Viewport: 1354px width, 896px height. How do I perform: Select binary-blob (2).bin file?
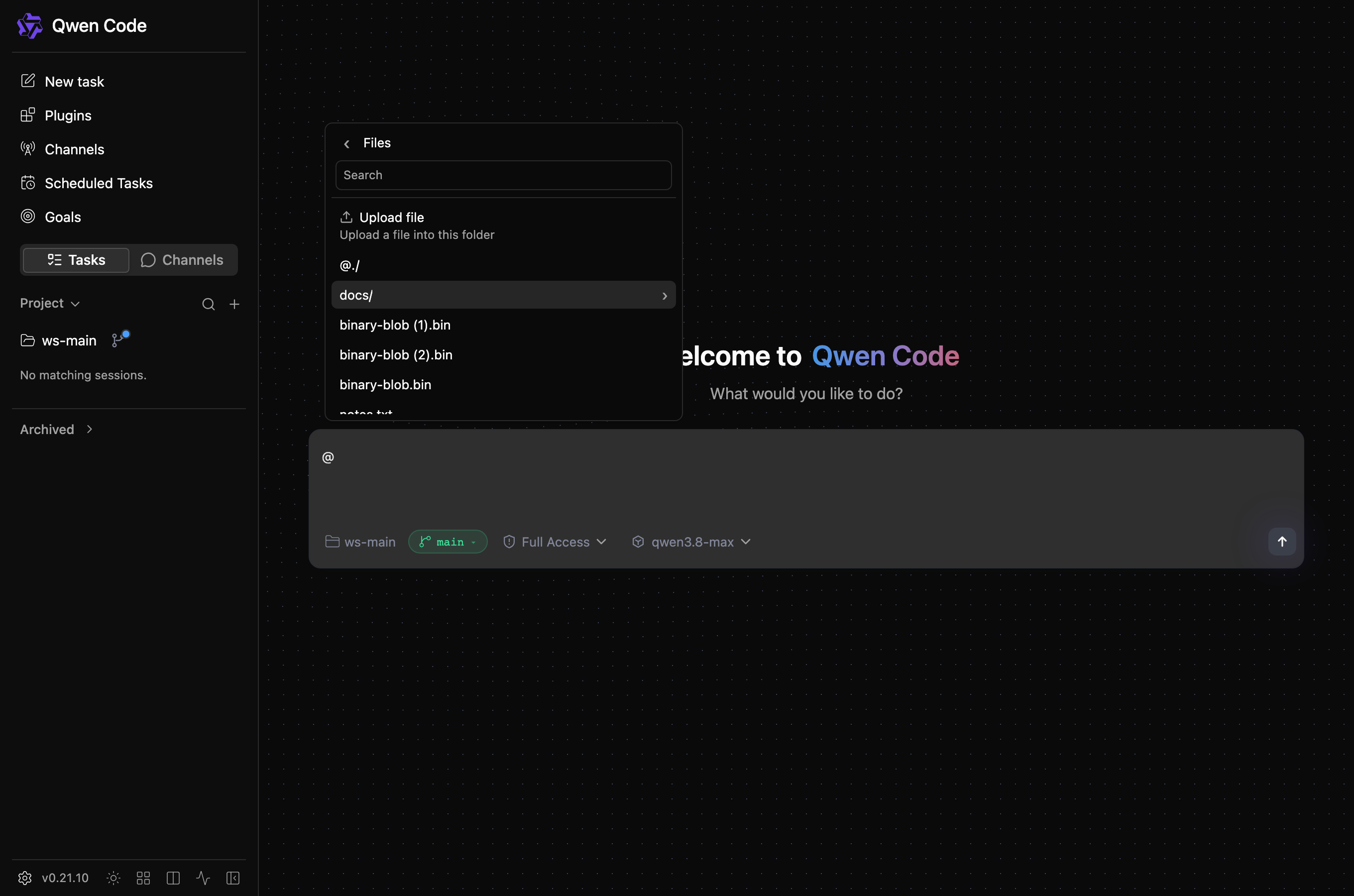[x=503, y=355]
